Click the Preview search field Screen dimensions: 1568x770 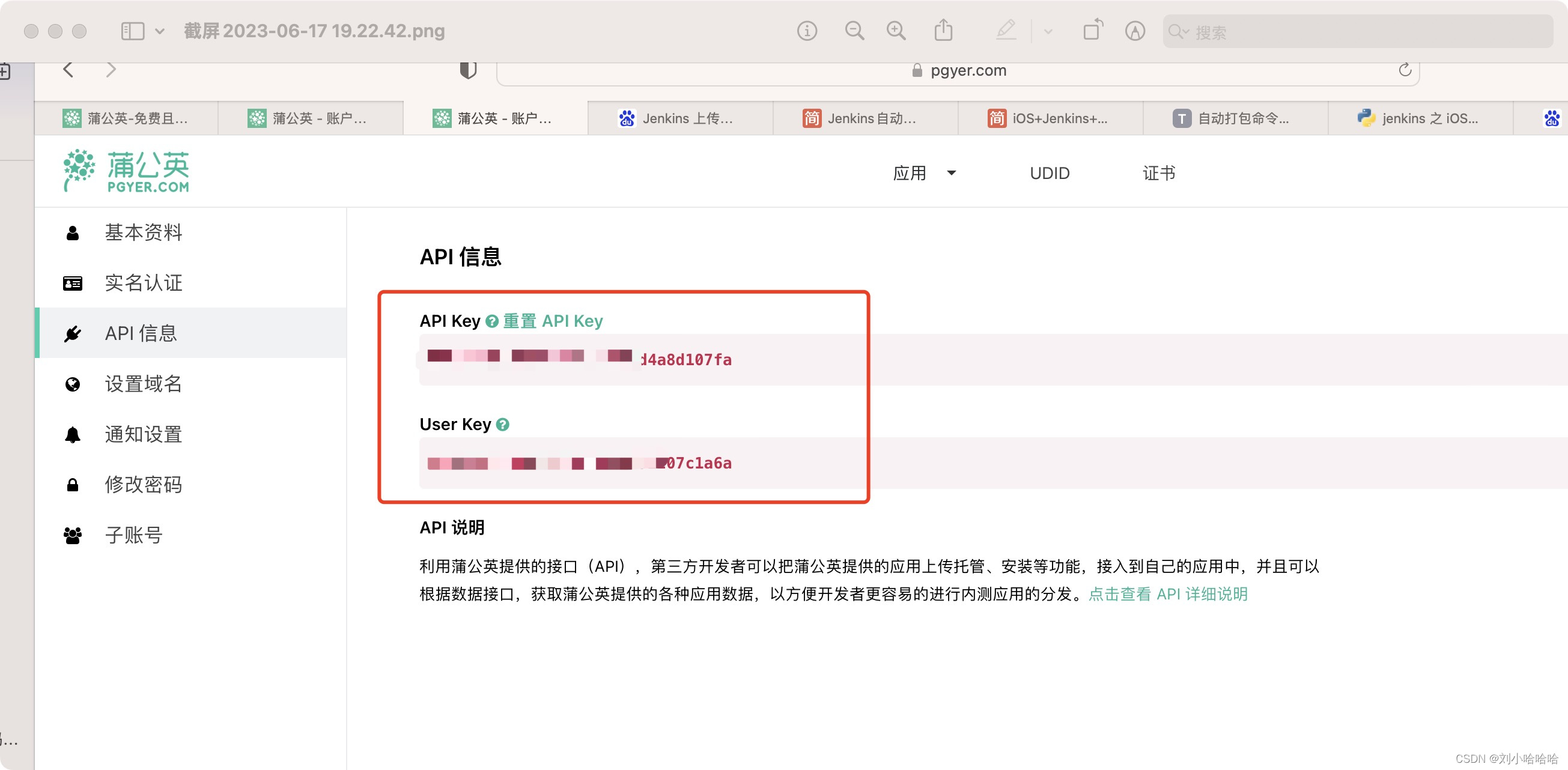coord(1357,32)
